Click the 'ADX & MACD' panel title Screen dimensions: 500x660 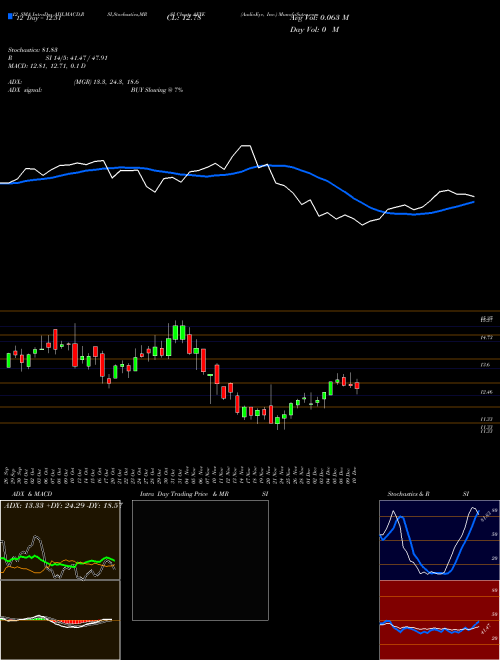[x=32, y=494]
